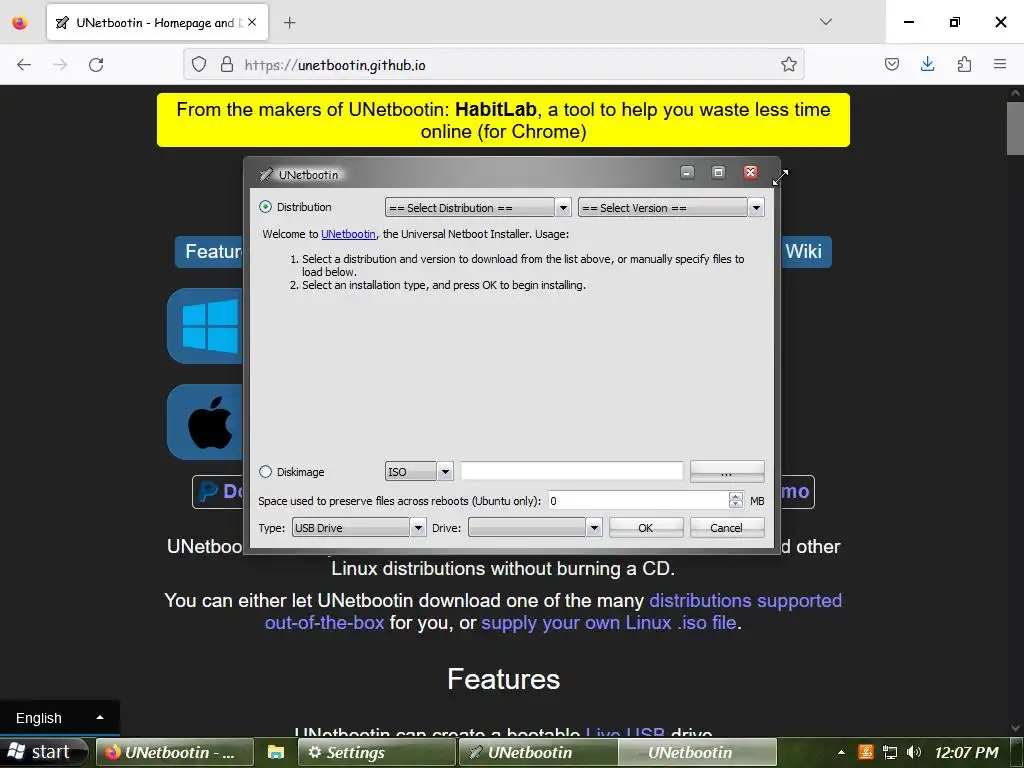Click the orange system tray app icon
This screenshot has height=768, width=1024.
(865, 752)
